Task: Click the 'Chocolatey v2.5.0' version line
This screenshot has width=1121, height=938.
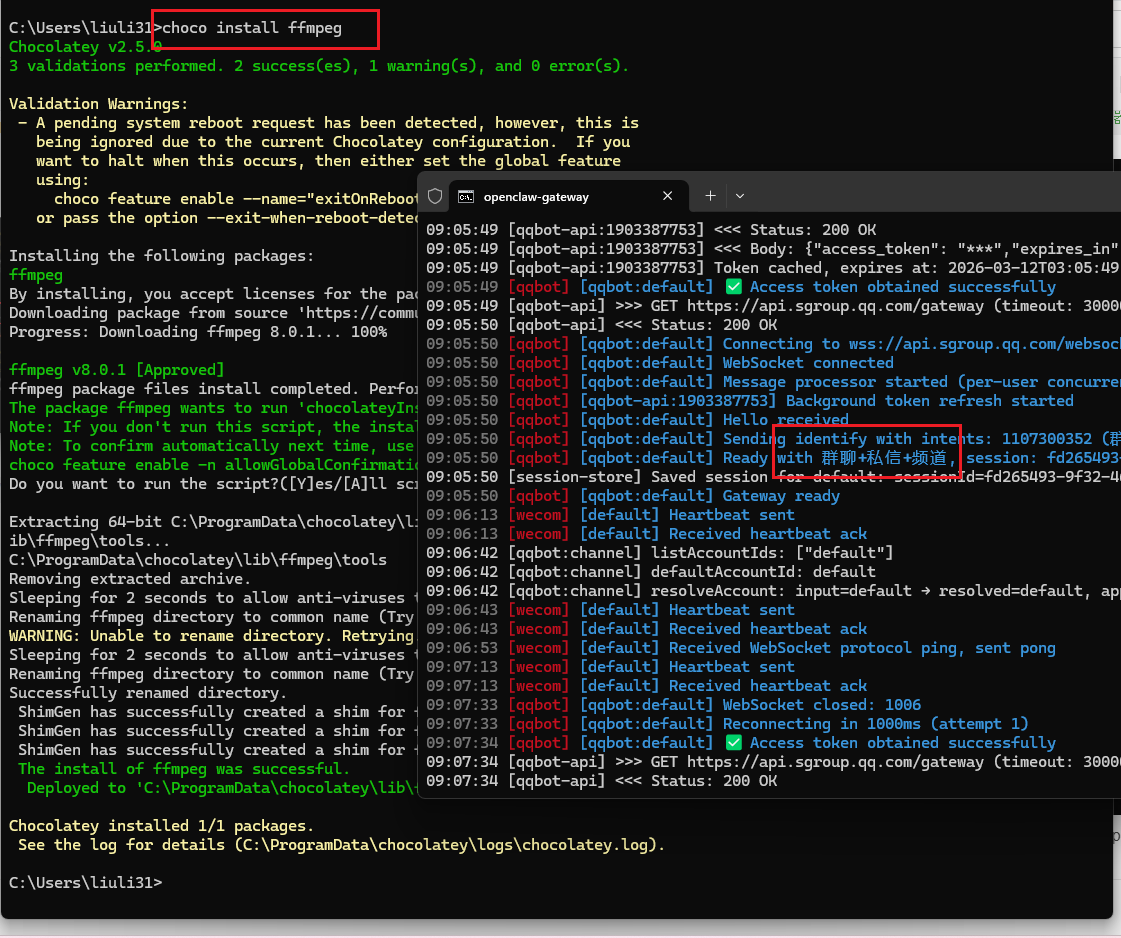Action: (x=85, y=47)
